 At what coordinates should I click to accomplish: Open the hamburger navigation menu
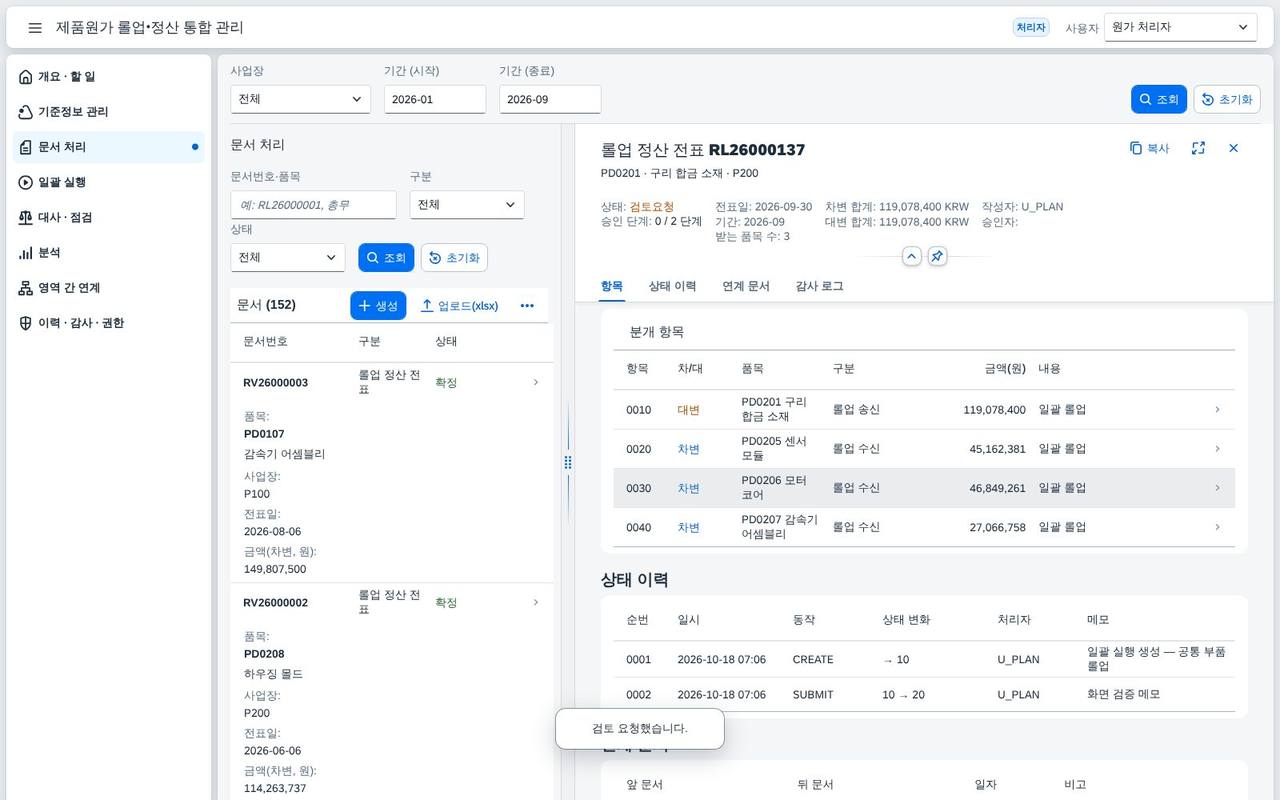[35, 28]
